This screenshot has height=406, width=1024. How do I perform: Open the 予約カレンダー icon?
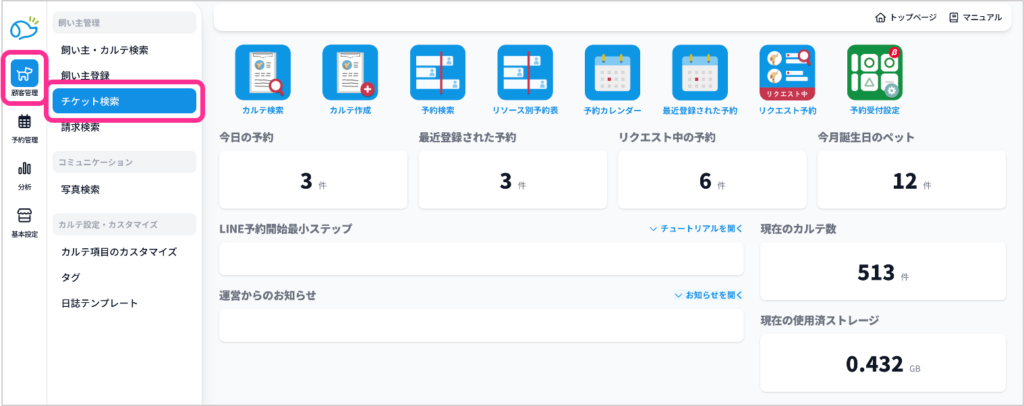click(x=612, y=73)
